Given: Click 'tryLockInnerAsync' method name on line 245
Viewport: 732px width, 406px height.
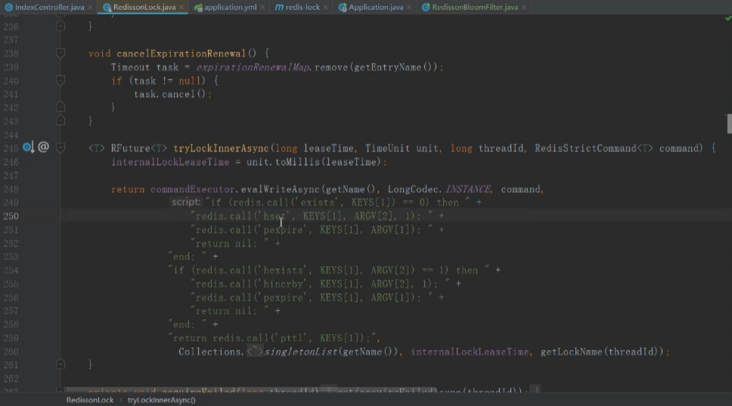Looking at the screenshot, I should coord(221,148).
